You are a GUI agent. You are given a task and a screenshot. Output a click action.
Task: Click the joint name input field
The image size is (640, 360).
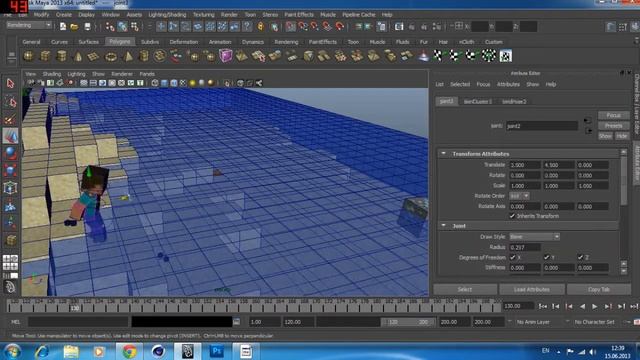pos(542,126)
